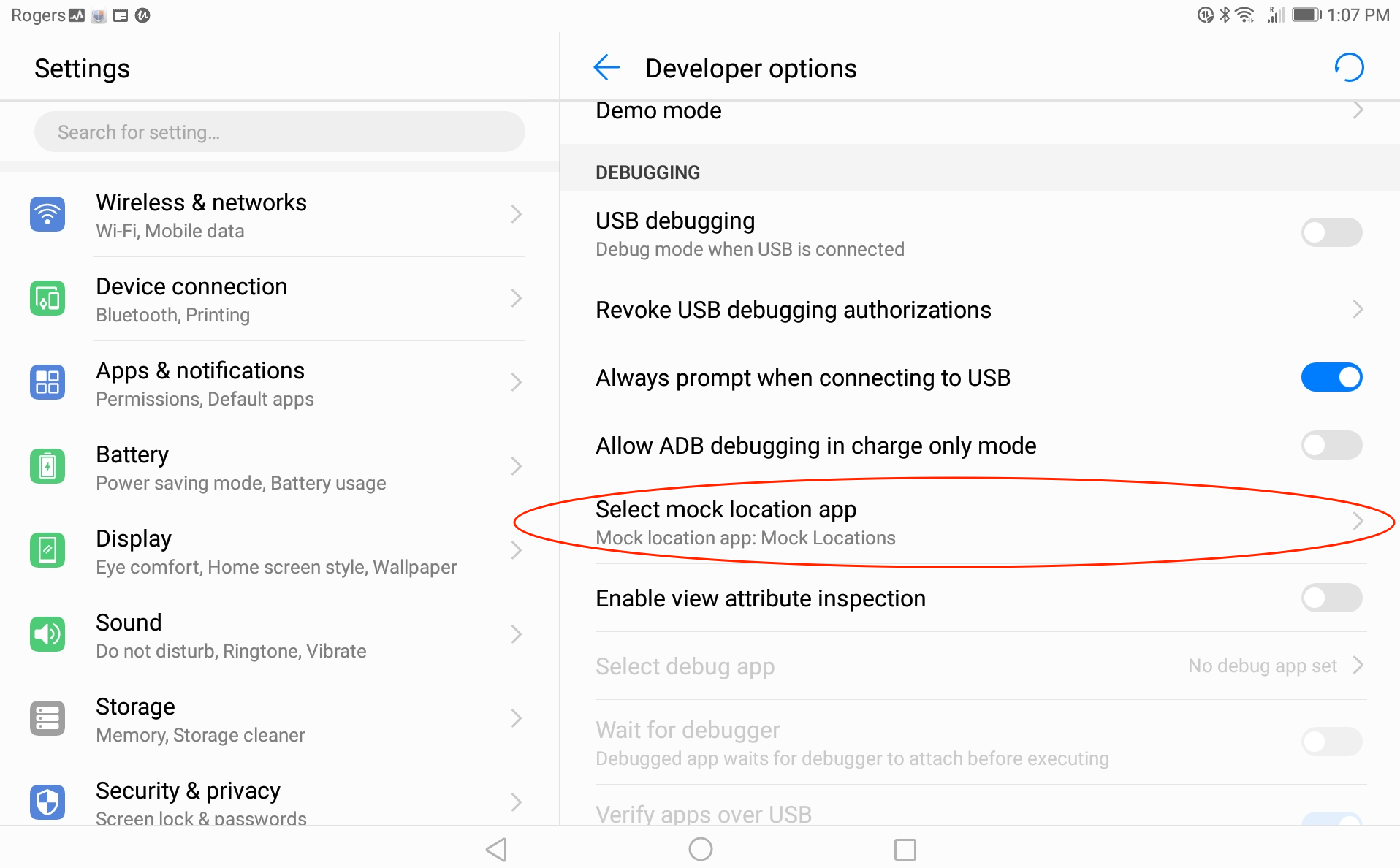Focus the Search for setting field
Screen dimensions: 1400x868
click(x=279, y=132)
